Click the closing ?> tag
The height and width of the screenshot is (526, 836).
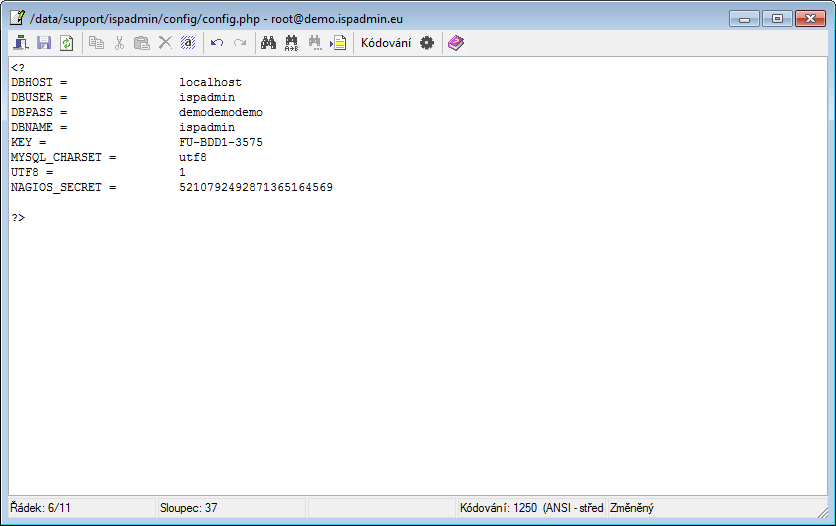coord(18,217)
